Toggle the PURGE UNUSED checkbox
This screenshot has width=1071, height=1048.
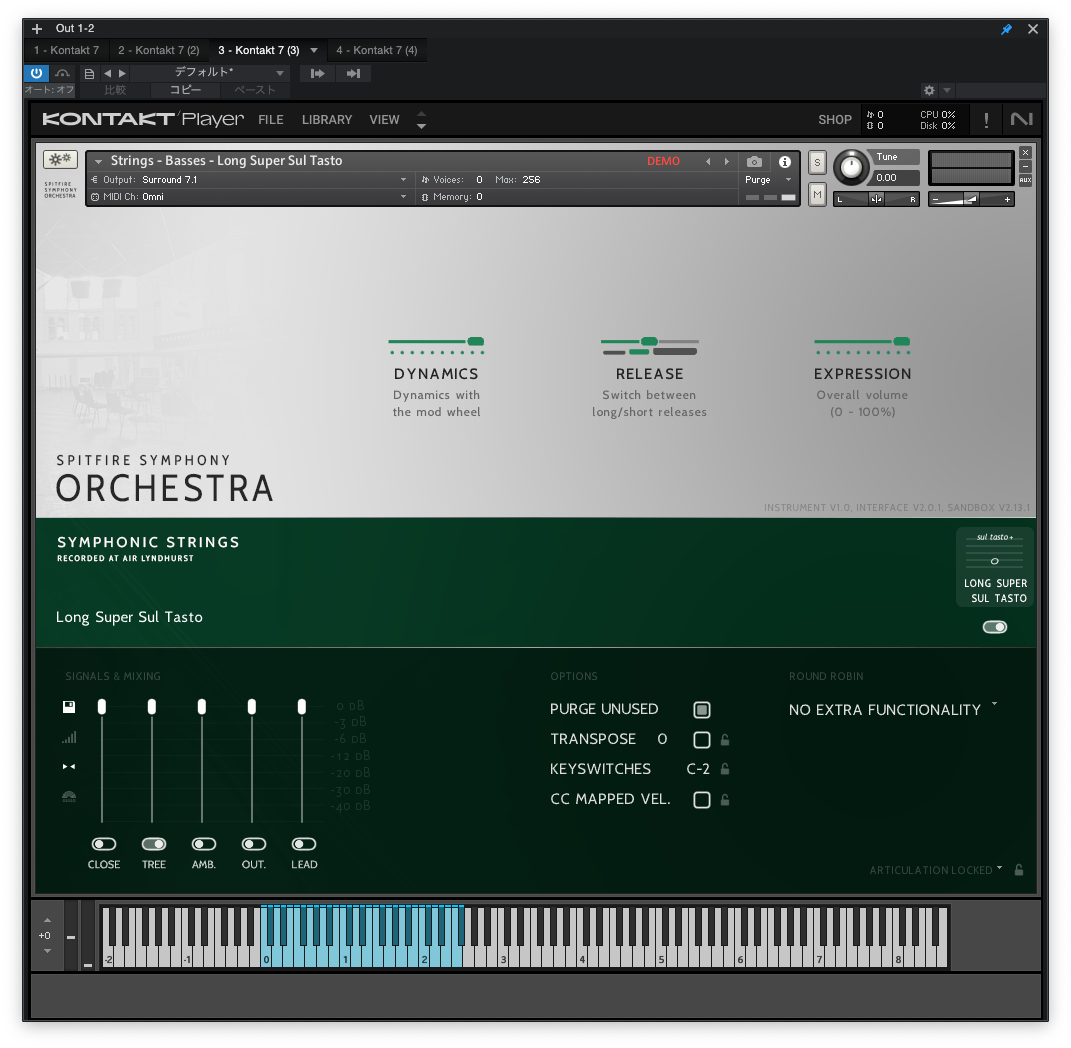tap(701, 710)
